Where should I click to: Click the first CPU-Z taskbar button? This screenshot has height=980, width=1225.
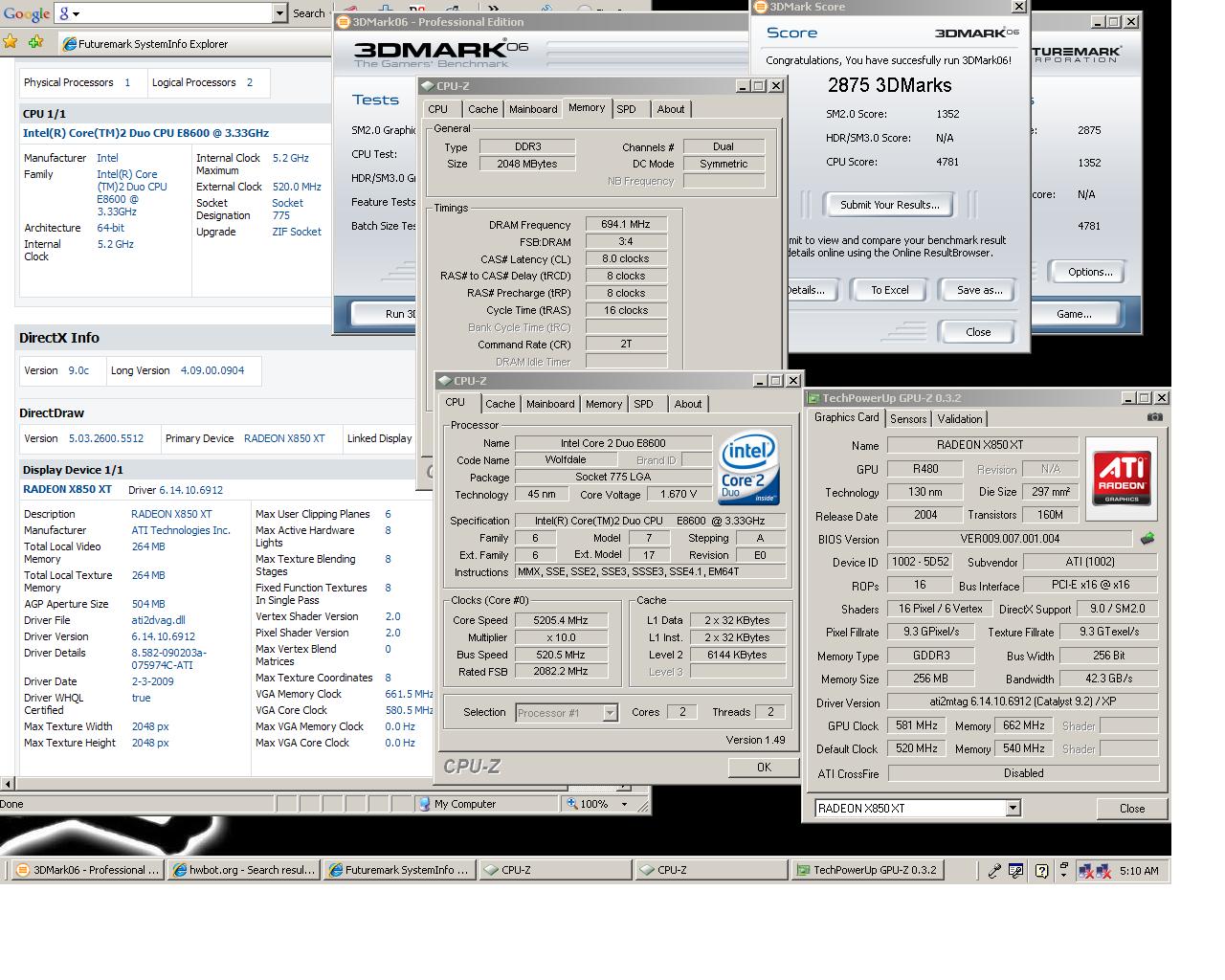[555, 870]
